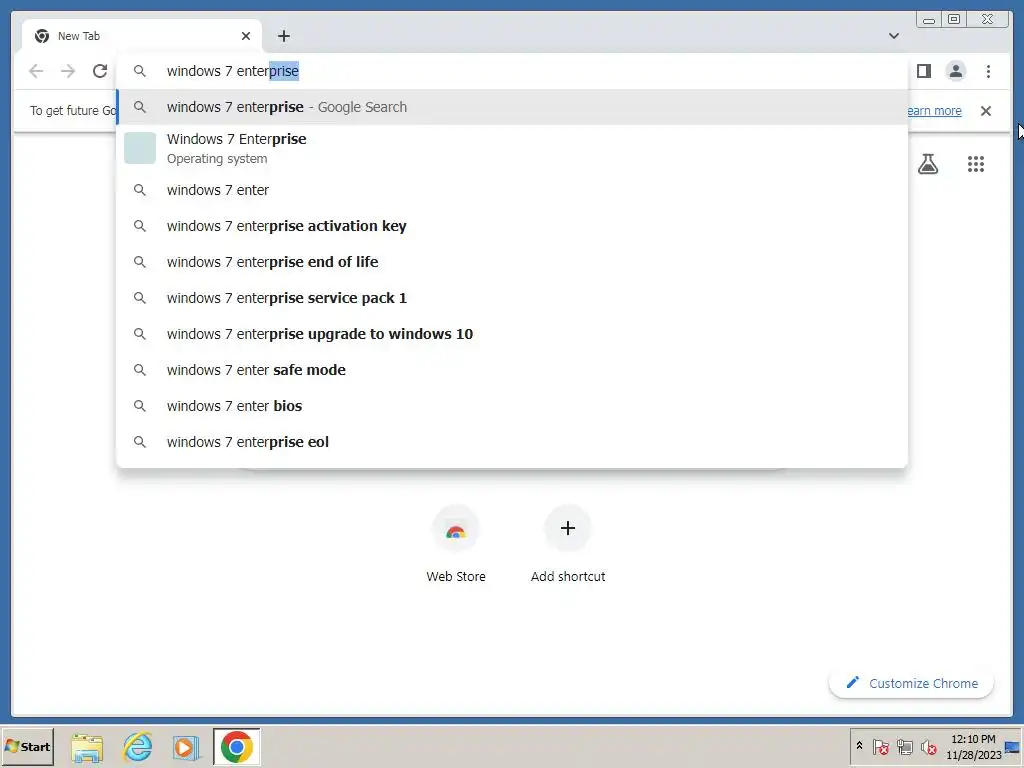Open the Chrome profile avatar

point(955,71)
